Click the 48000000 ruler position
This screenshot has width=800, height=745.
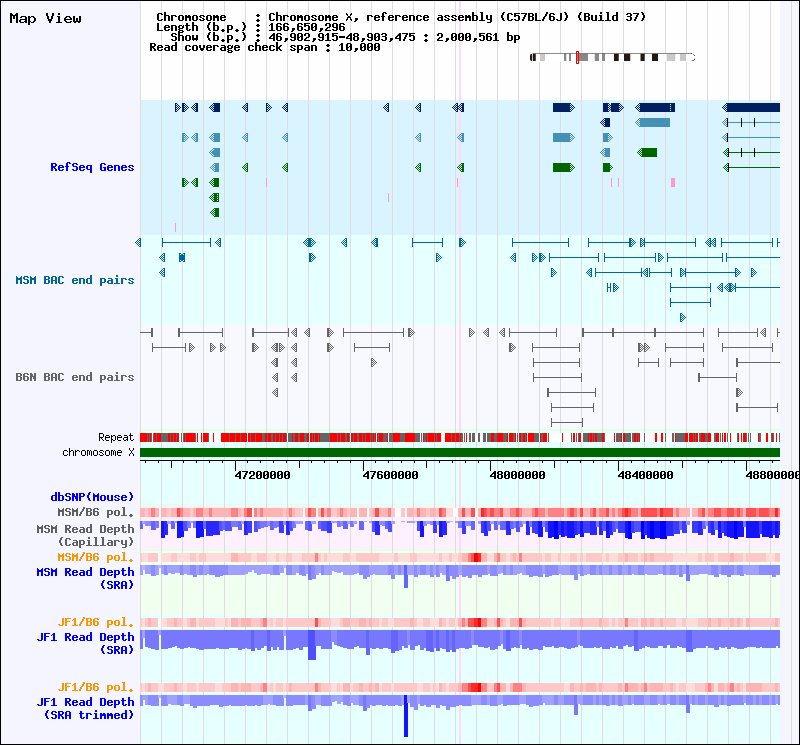(x=517, y=475)
